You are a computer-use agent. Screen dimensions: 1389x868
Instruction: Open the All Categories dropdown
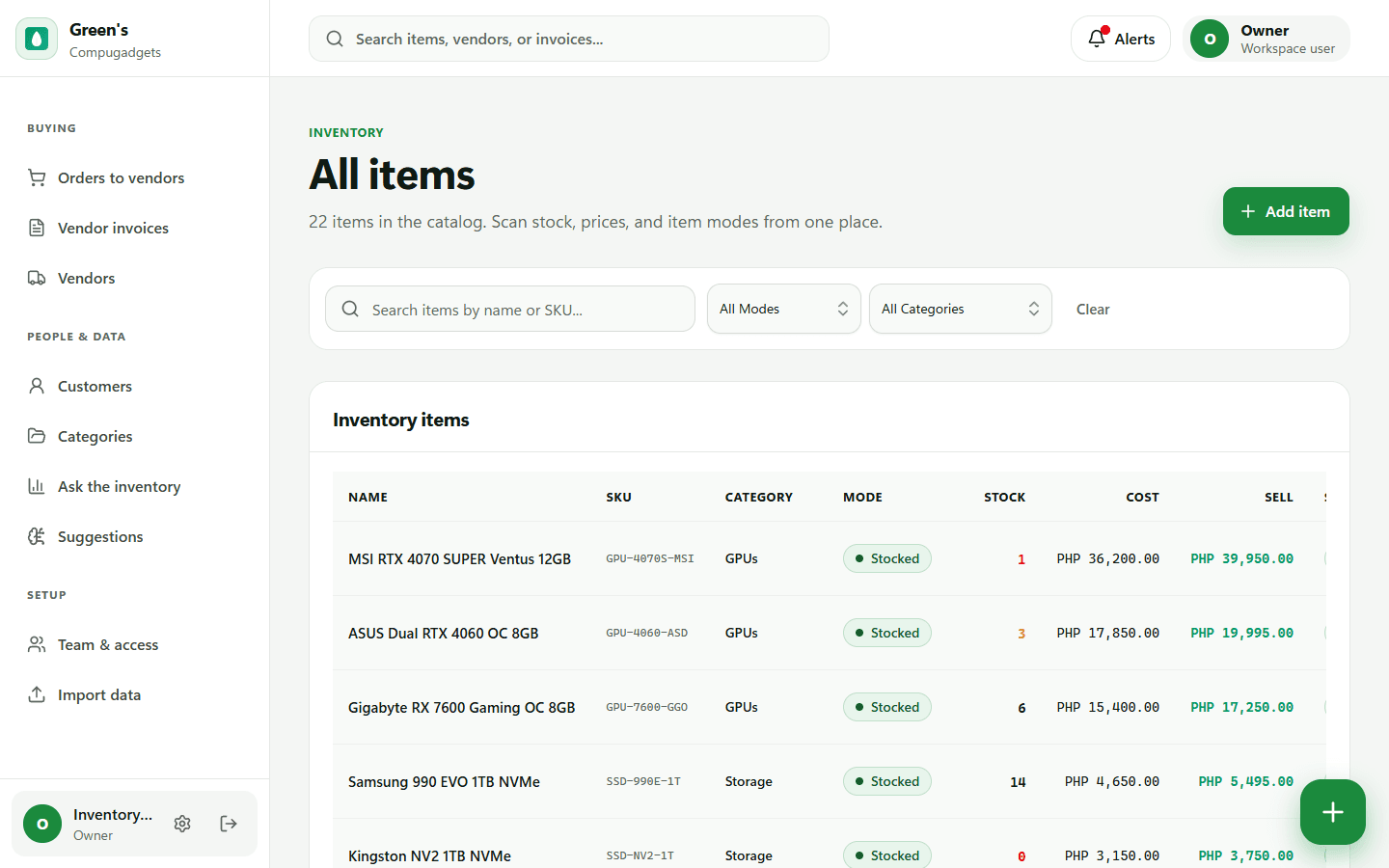click(961, 309)
